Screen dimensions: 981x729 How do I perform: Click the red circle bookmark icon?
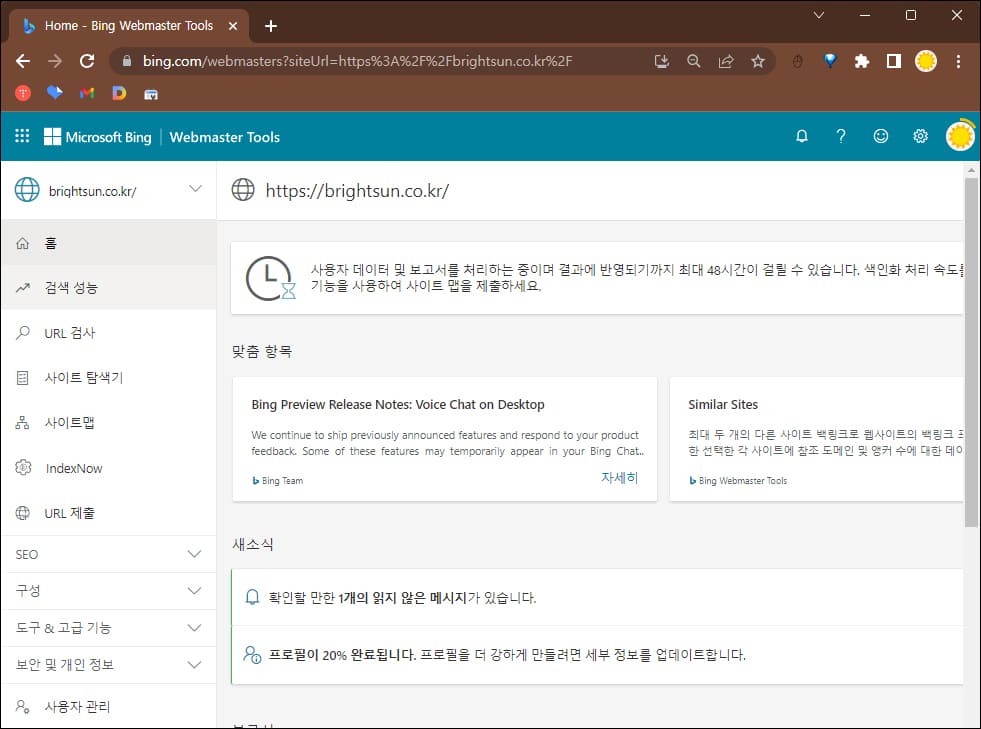[23, 93]
